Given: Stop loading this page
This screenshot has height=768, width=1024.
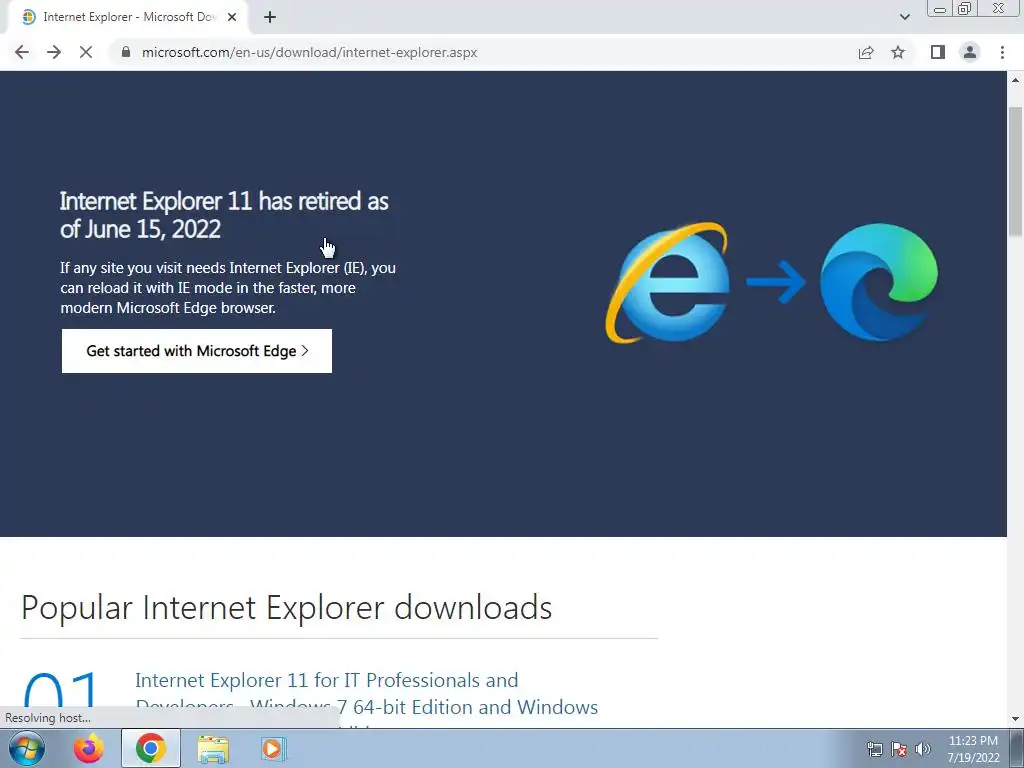Looking at the screenshot, I should click(86, 52).
